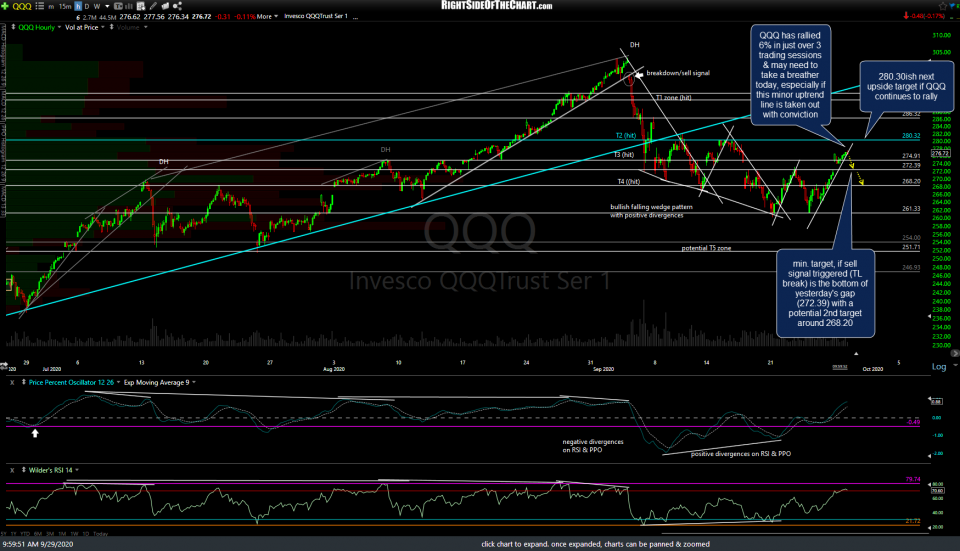Select the 1D time span
The image size is (960, 551).
[x=86, y=534]
